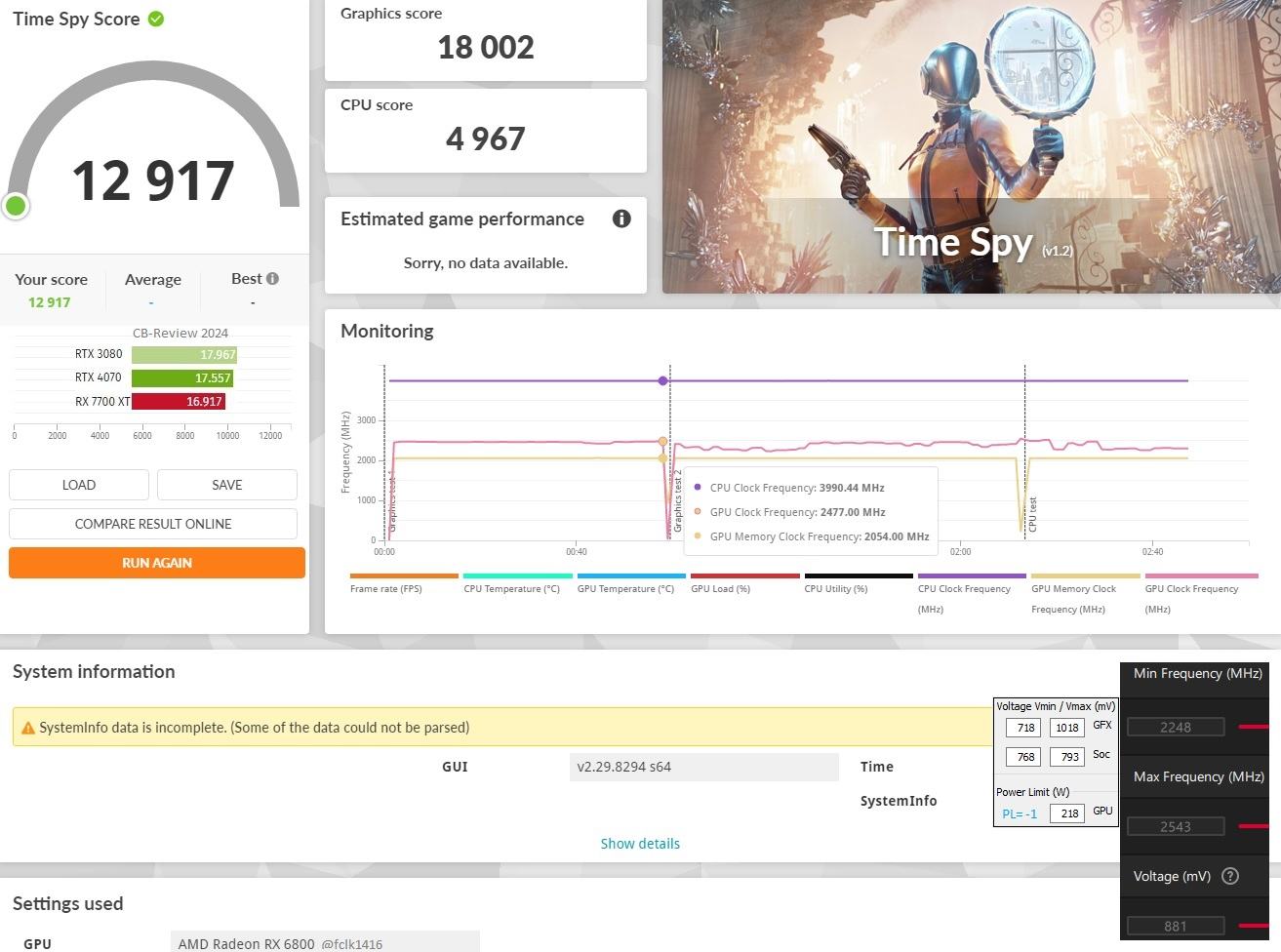Toggle the CPU Clock Frequency legend

(972, 595)
